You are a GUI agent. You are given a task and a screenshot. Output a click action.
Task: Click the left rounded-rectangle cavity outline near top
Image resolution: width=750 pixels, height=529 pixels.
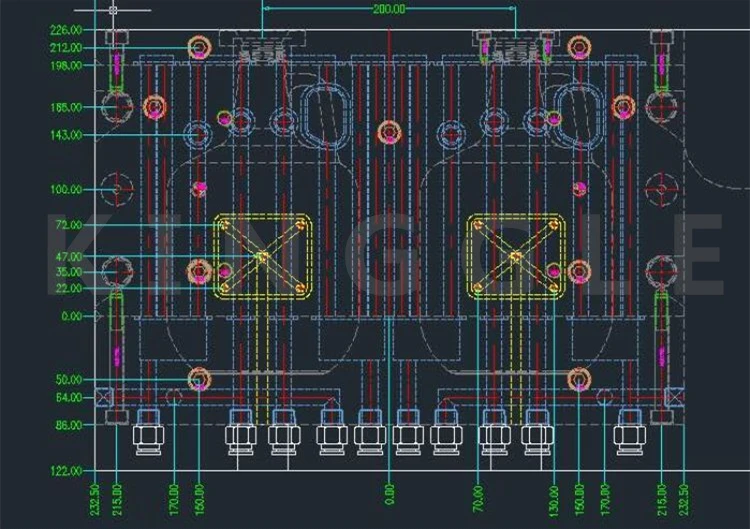point(322,114)
